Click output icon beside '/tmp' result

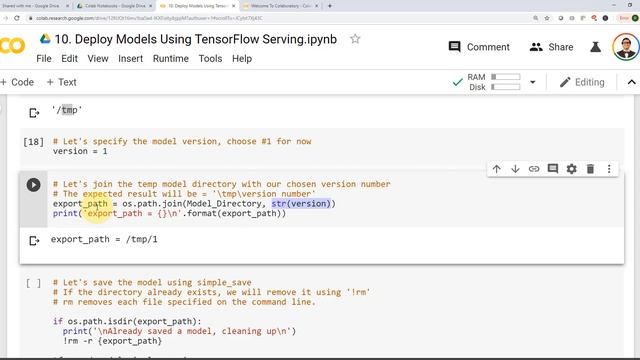pos(34,113)
